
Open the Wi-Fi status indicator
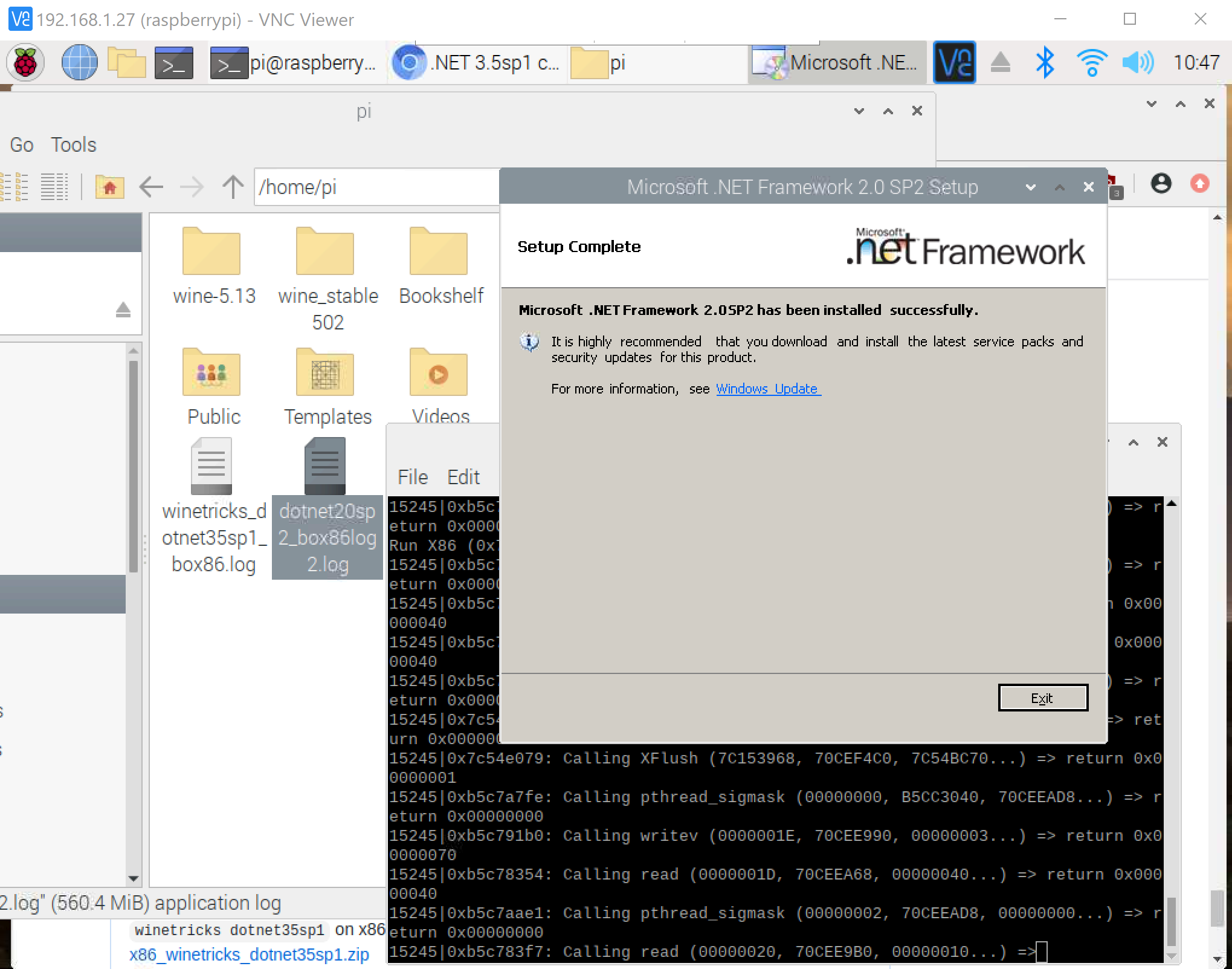pos(1092,62)
